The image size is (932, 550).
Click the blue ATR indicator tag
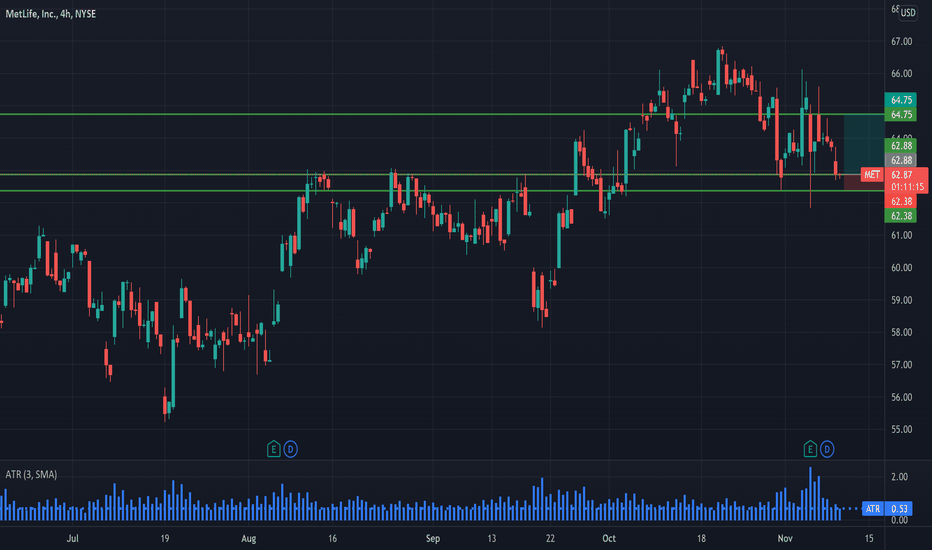(x=873, y=508)
